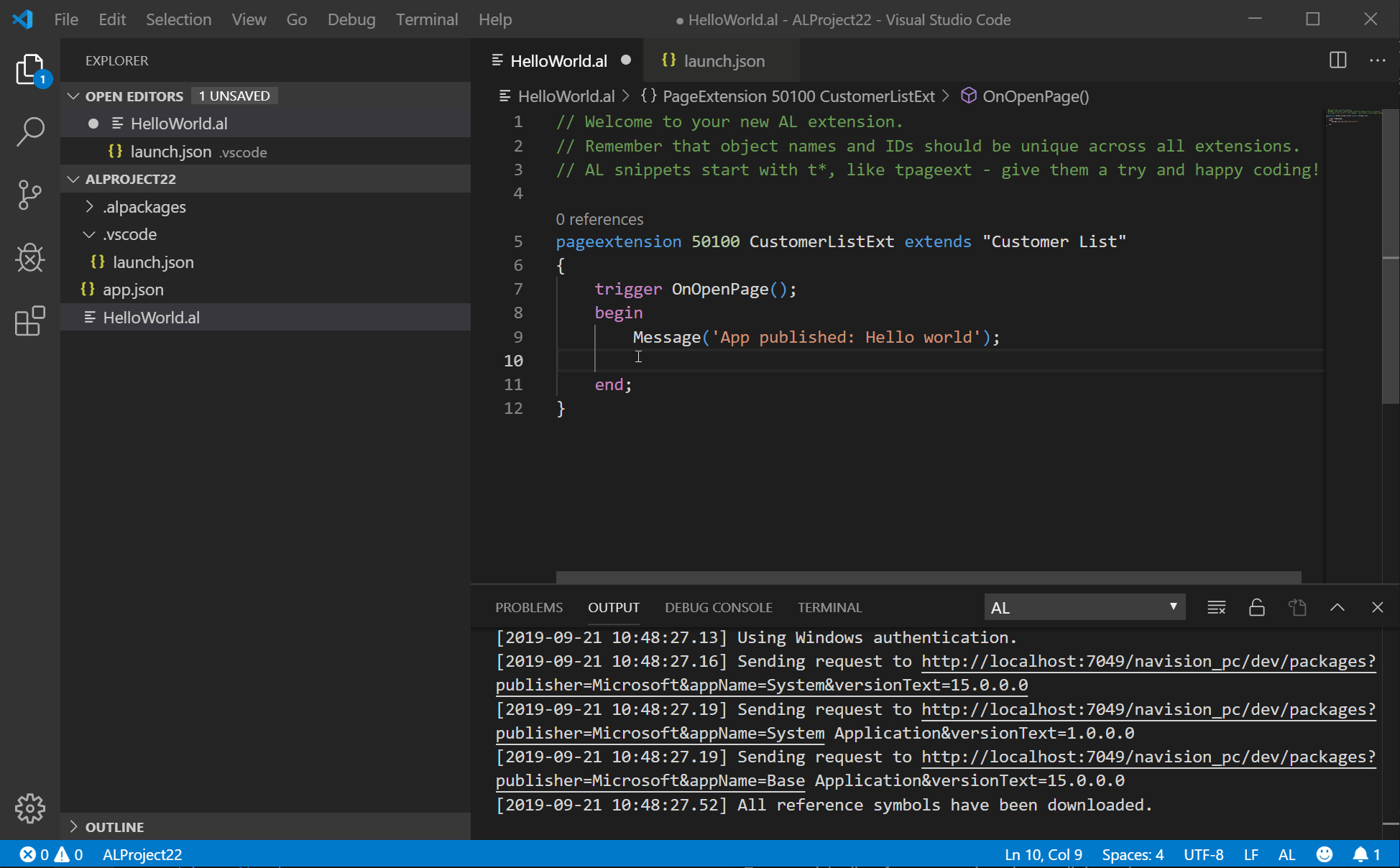Split the editor
Screen dimensions: 1400x868
(1337, 60)
